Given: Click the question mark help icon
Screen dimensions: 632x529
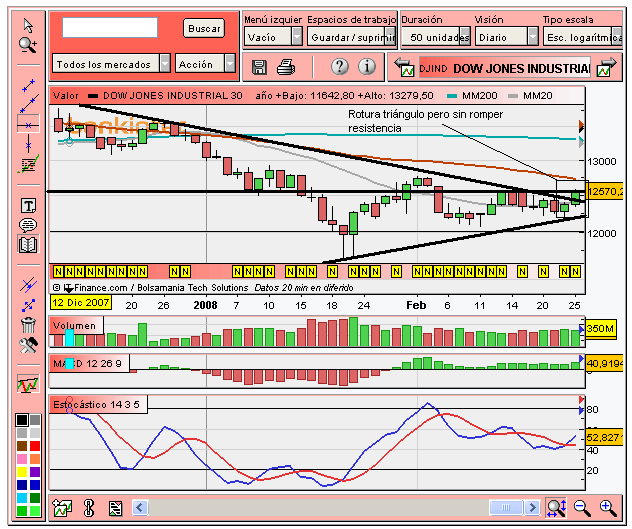Looking at the screenshot, I should [x=340, y=67].
